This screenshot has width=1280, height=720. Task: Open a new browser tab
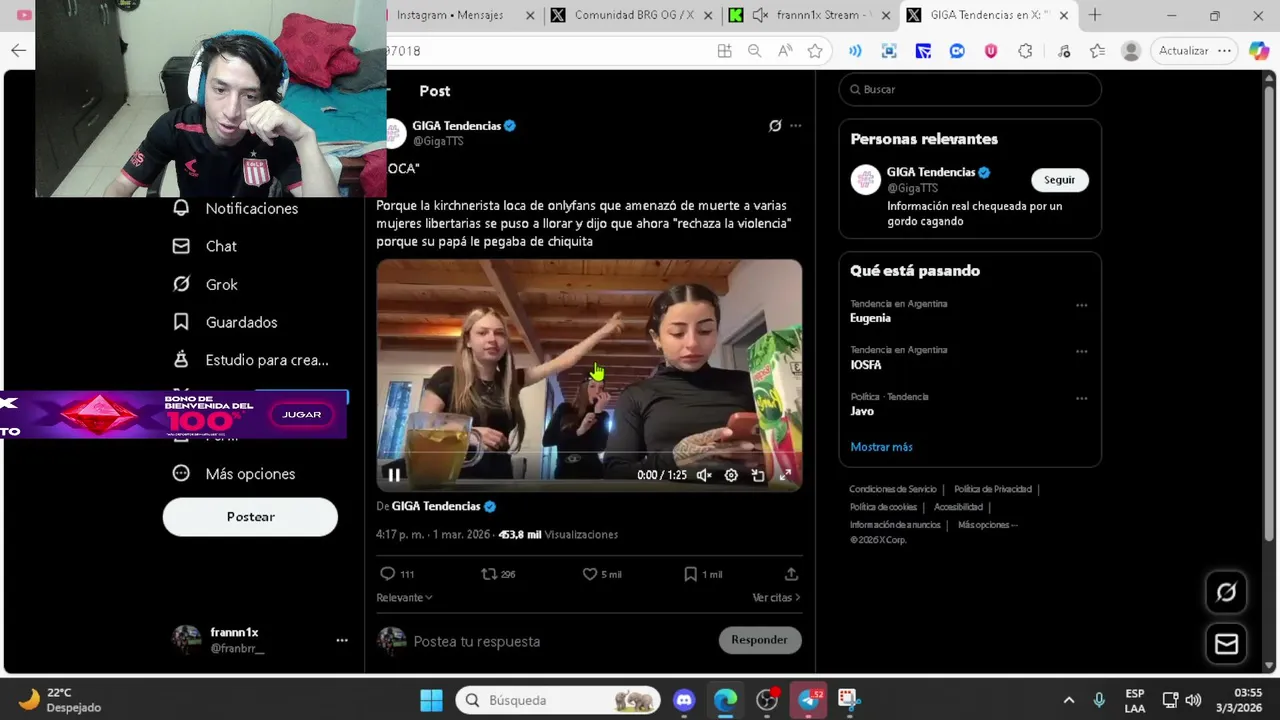1095,15
